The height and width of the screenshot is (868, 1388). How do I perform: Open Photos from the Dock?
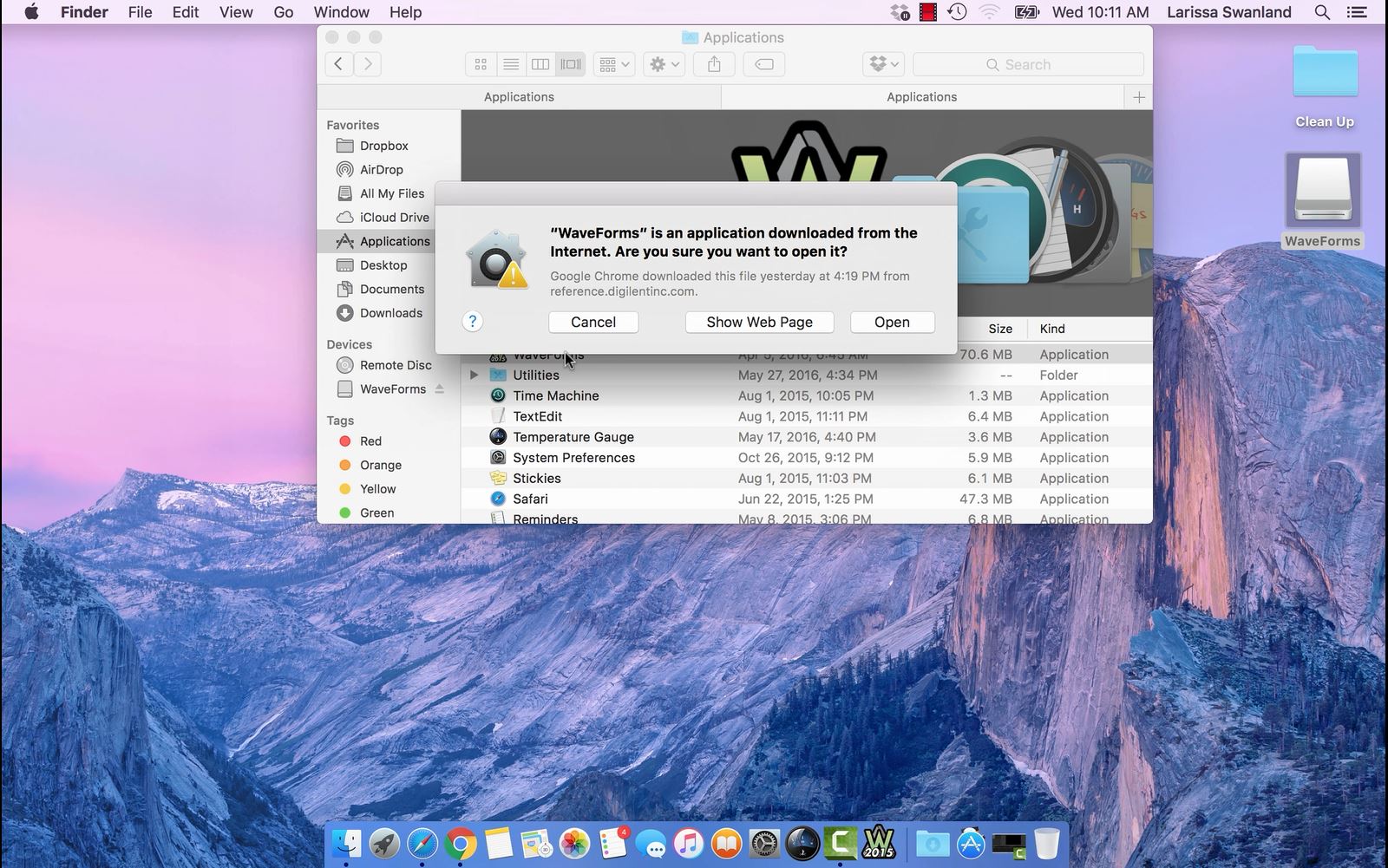[574, 843]
